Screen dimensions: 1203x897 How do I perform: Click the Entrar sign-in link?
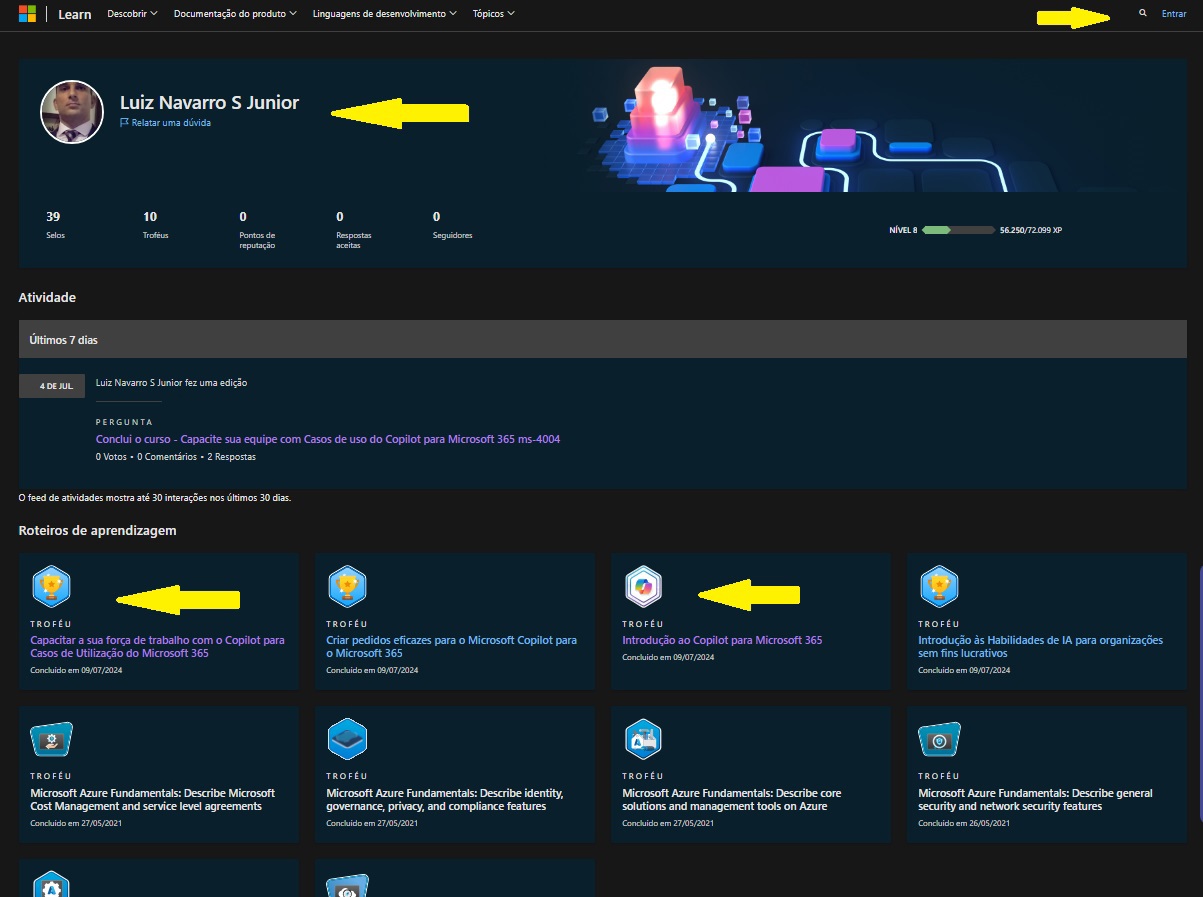[x=1174, y=14]
